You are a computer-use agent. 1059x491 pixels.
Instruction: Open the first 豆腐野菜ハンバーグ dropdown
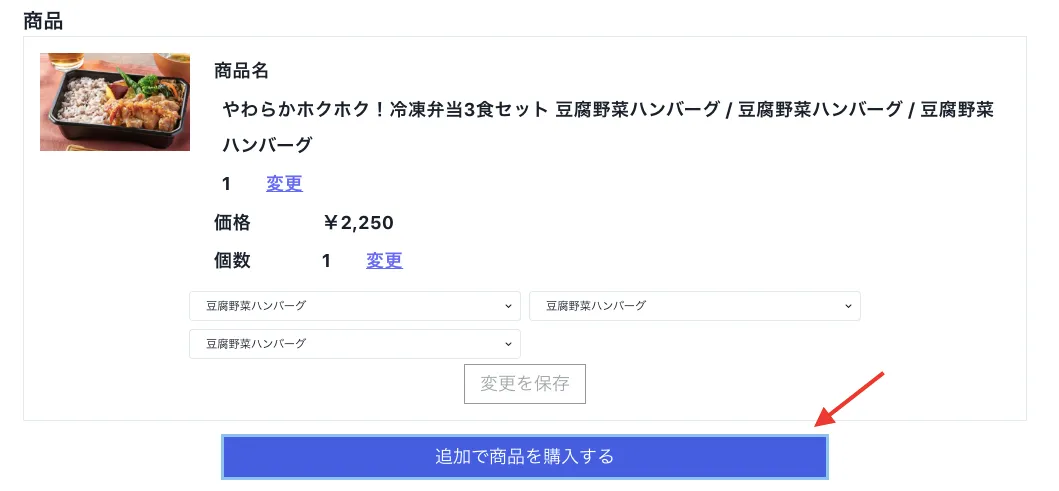coord(354,306)
